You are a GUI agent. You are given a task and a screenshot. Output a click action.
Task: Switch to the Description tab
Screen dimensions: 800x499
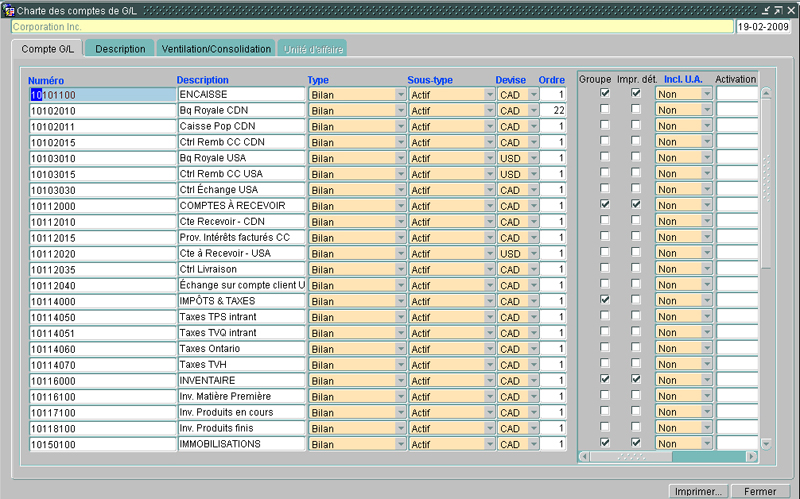click(x=120, y=49)
